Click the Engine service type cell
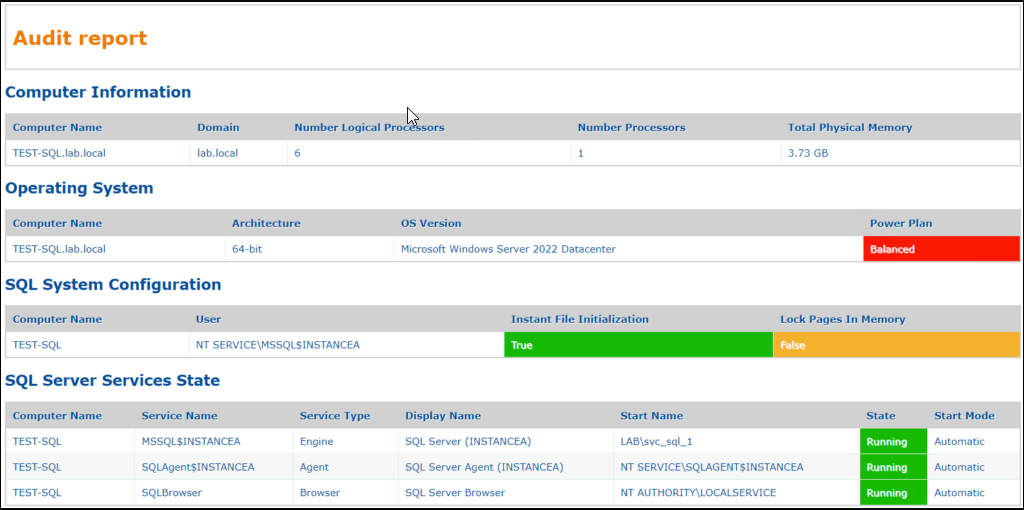This screenshot has width=1024, height=510. tap(316, 441)
